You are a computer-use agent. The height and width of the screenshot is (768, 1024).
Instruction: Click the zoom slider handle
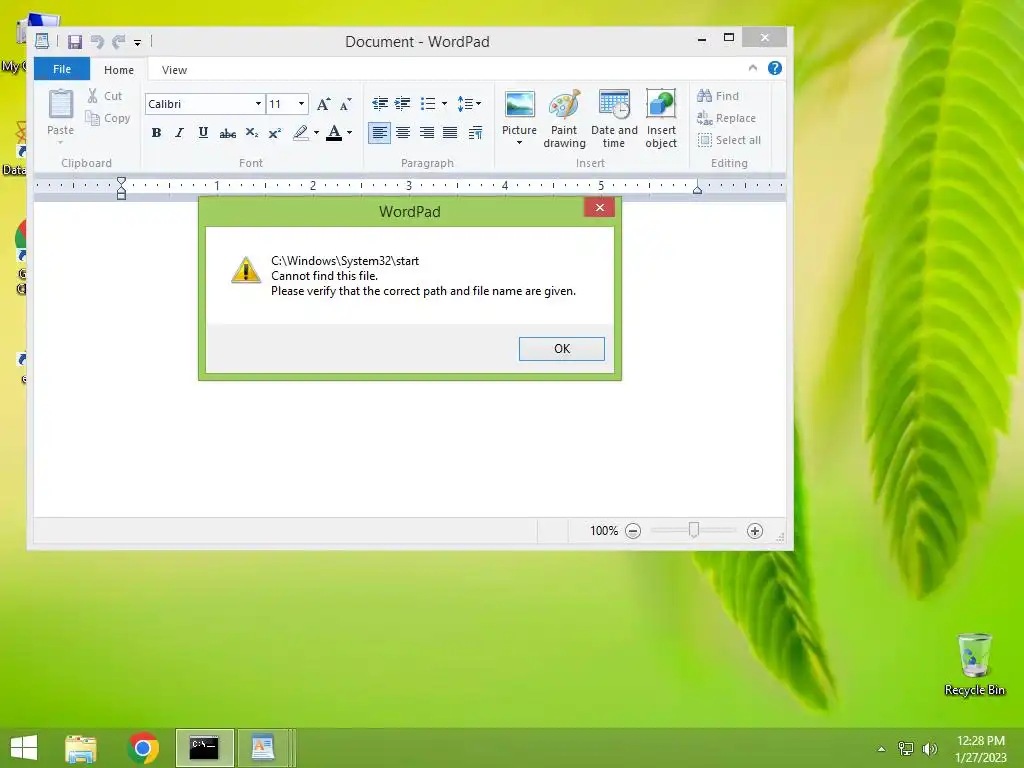(694, 530)
